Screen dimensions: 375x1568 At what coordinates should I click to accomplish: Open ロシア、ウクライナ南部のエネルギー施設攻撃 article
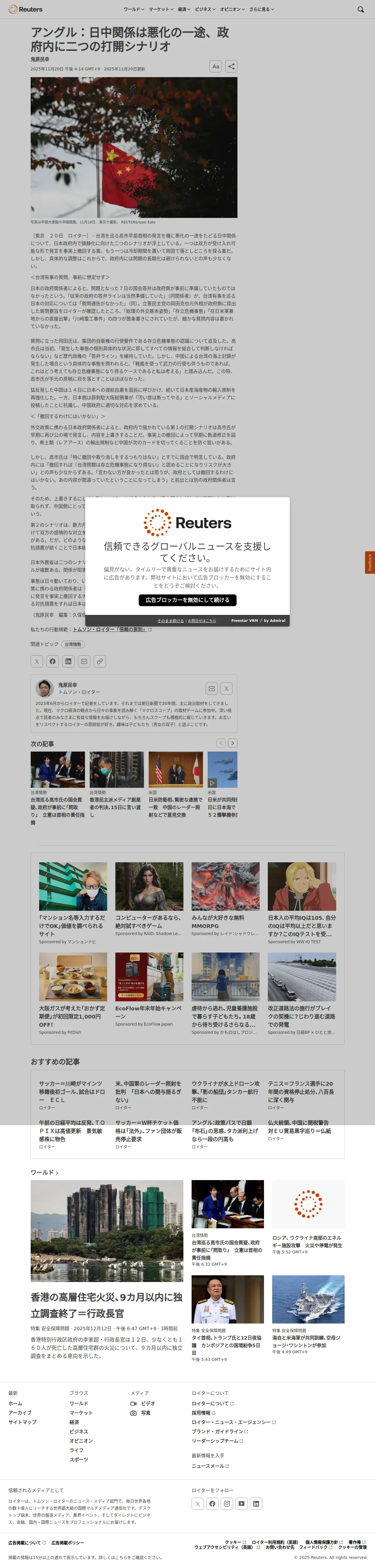tap(308, 1242)
